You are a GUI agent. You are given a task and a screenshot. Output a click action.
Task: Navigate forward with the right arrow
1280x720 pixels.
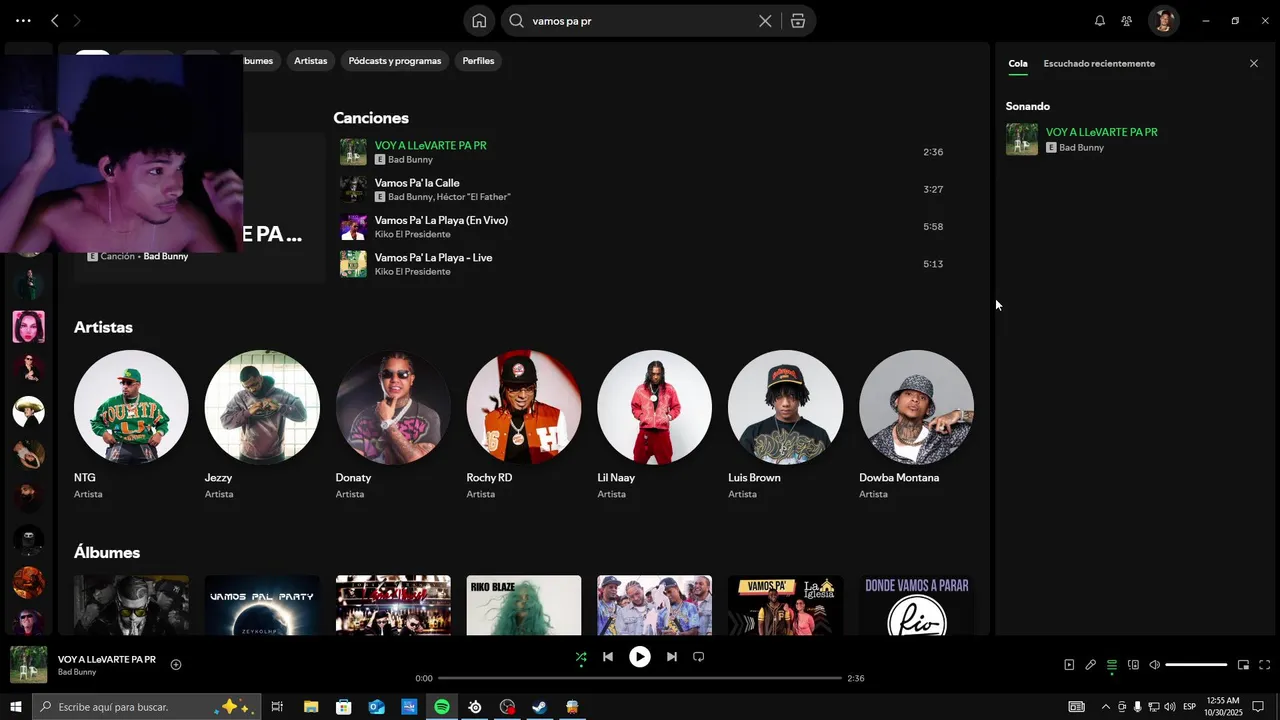pos(77,21)
